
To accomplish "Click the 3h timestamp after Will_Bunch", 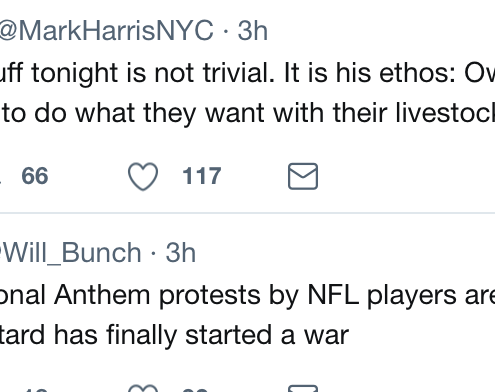I will (180, 253).
